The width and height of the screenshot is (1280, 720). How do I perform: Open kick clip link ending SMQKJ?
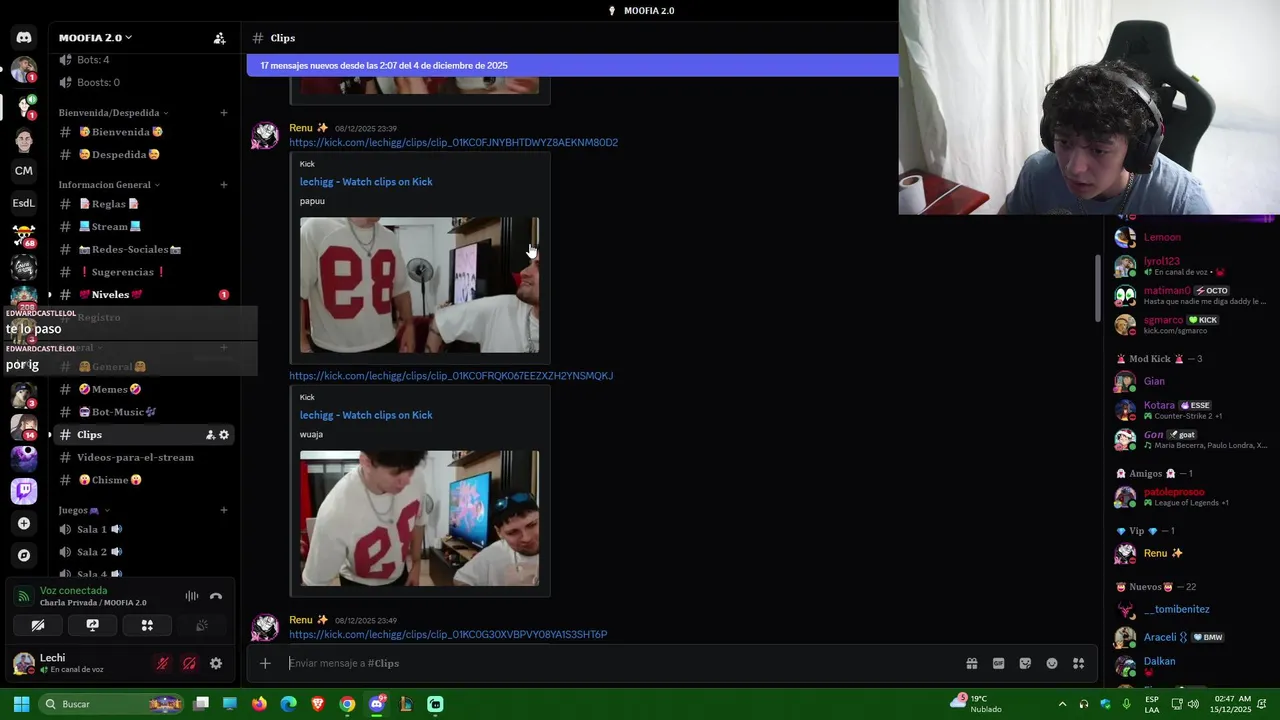451,376
